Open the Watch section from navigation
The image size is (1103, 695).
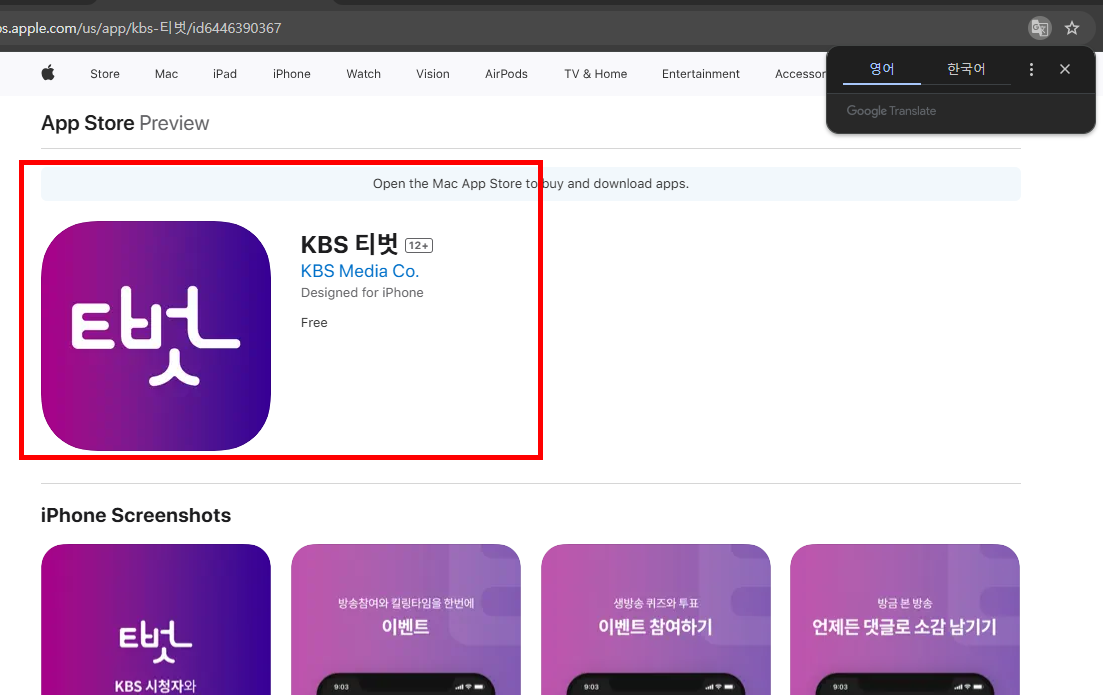(363, 73)
